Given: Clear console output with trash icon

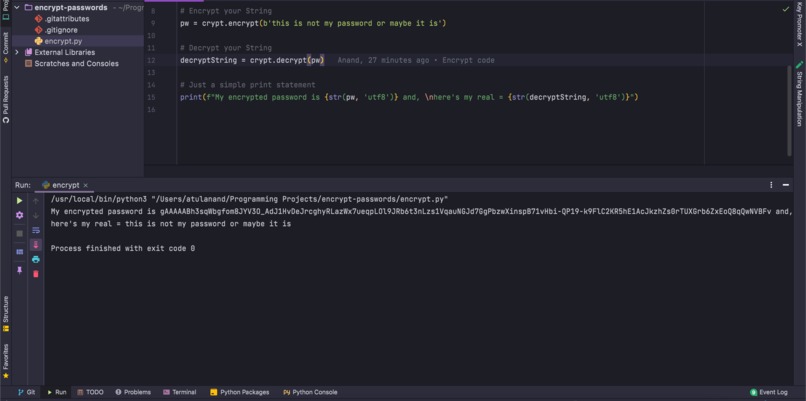Looking at the screenshot, I should click(35, 274).
